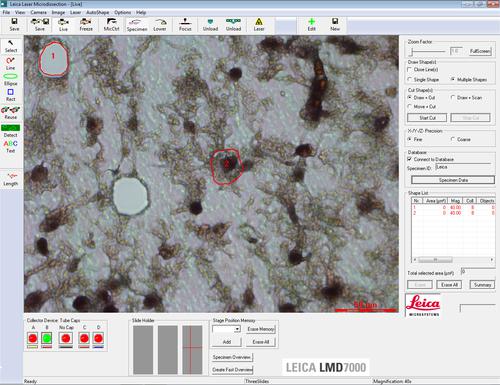500x385 pixels.
Task: Set precision to Fine
Action: (x=410, y=139)
